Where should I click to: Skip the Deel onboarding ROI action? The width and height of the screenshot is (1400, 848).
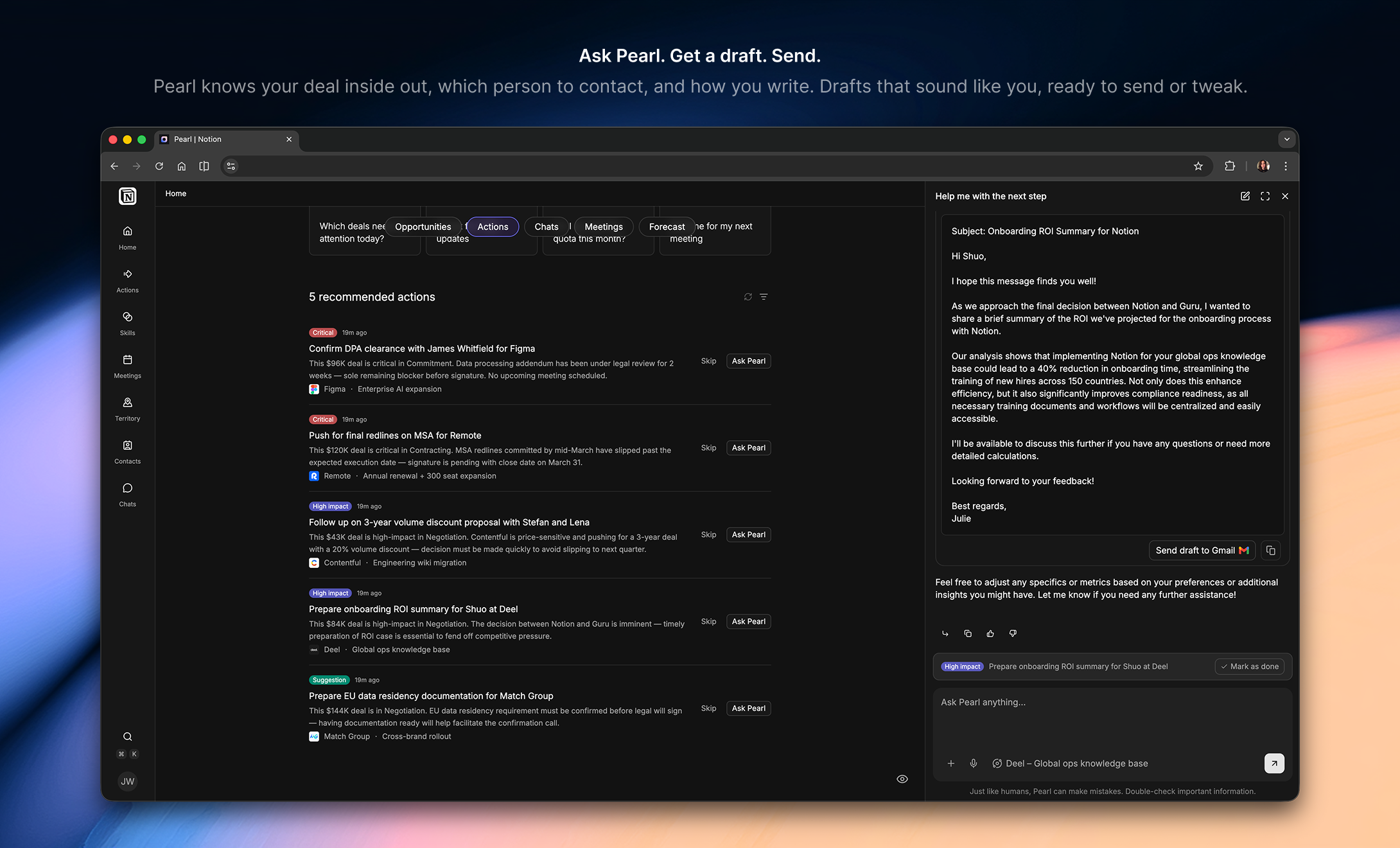(708, 621)
